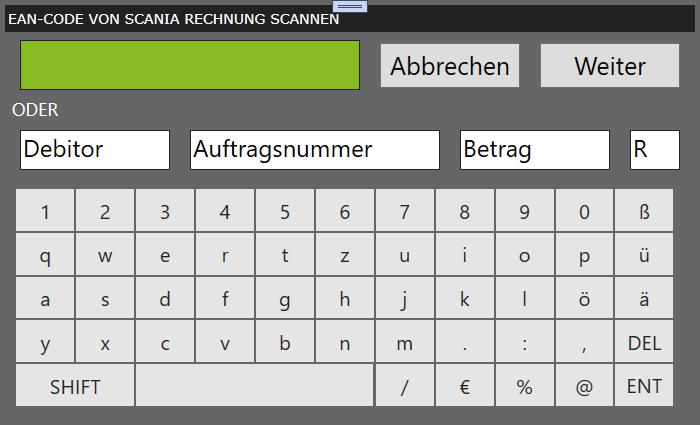Screen dimensions: 700x425
Task: Select the Betrag input field
Action: (x=535, y=150)
